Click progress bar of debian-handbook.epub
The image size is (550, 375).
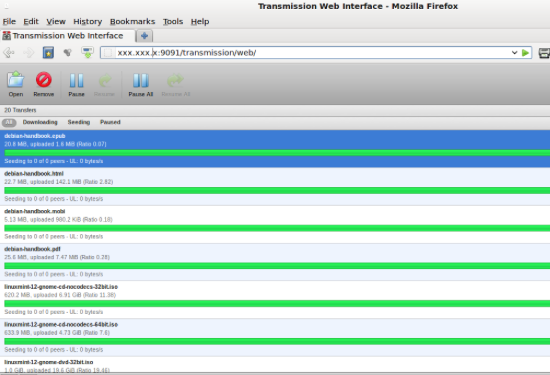point(277,153)
